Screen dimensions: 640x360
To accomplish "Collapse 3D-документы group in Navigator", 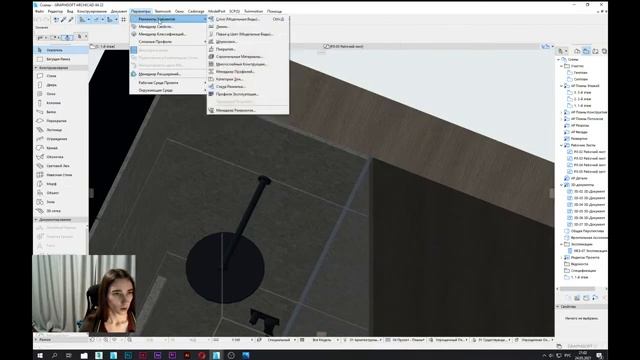I will pos(562,185).
